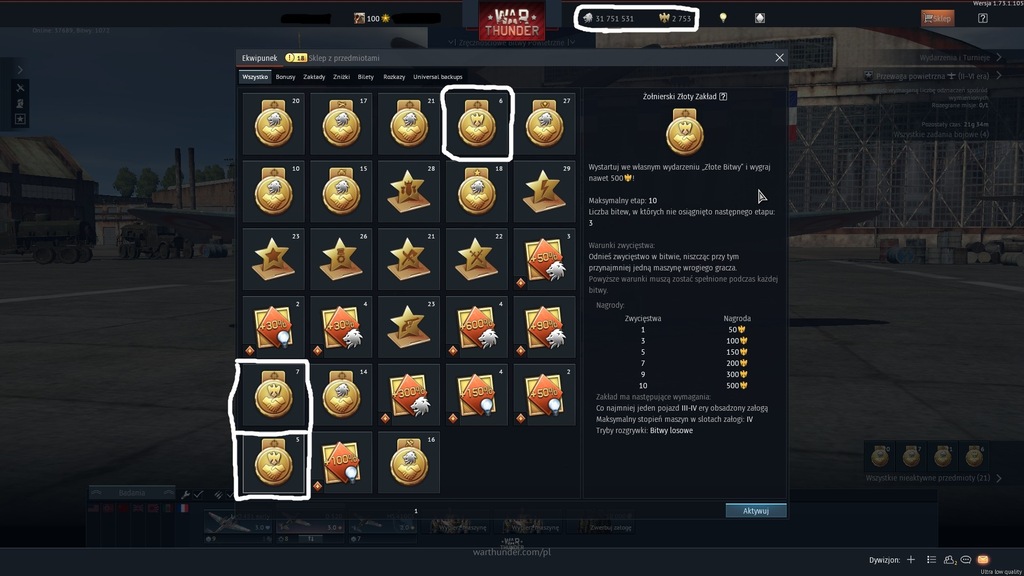The width and height of the screenshot is (1024, 576).
Task: Expand Wydarzenia i Turnieje panel arrow
Action: pos(999,57)
